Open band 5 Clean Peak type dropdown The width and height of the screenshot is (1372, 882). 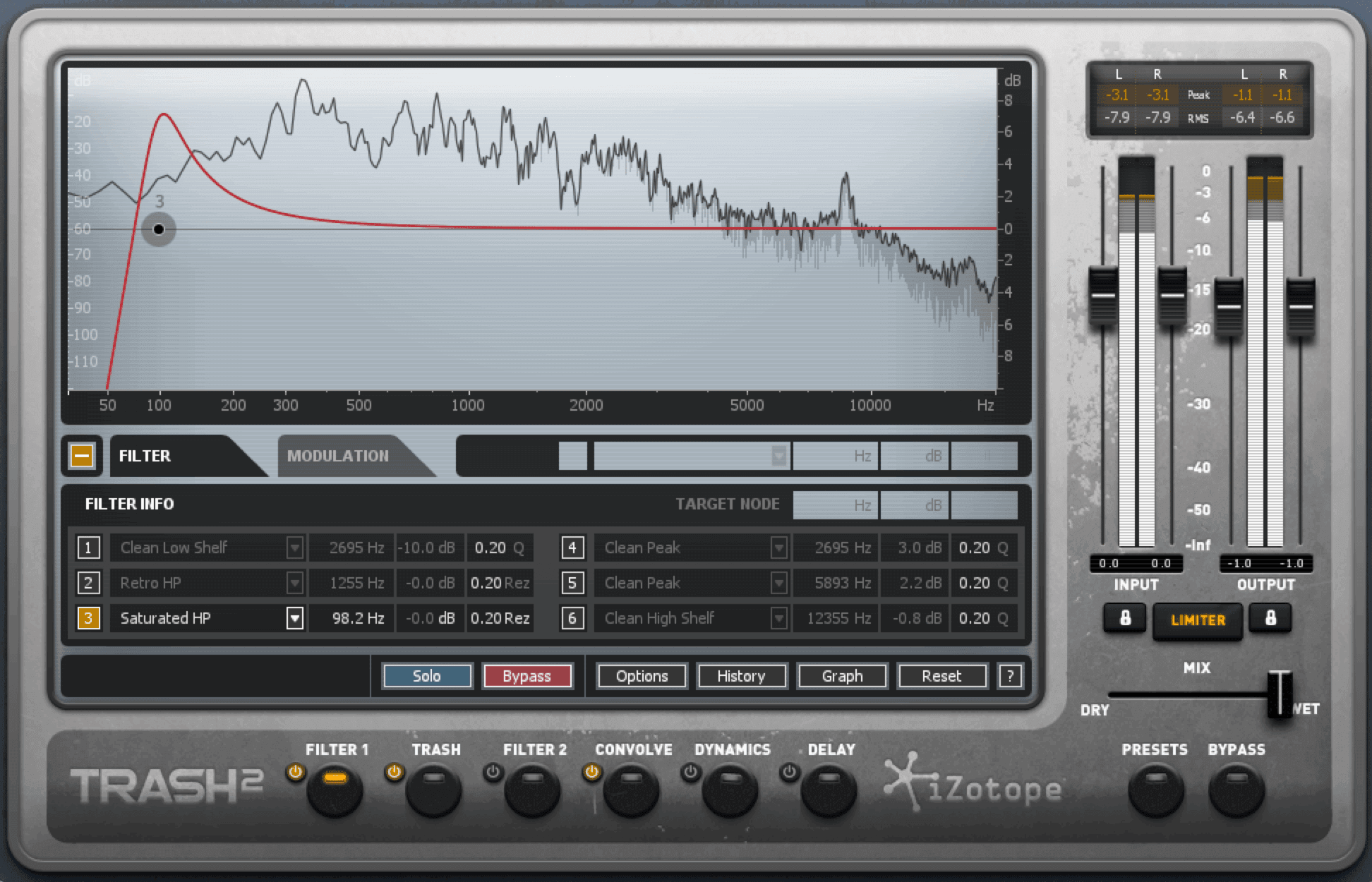pos(779,583)
